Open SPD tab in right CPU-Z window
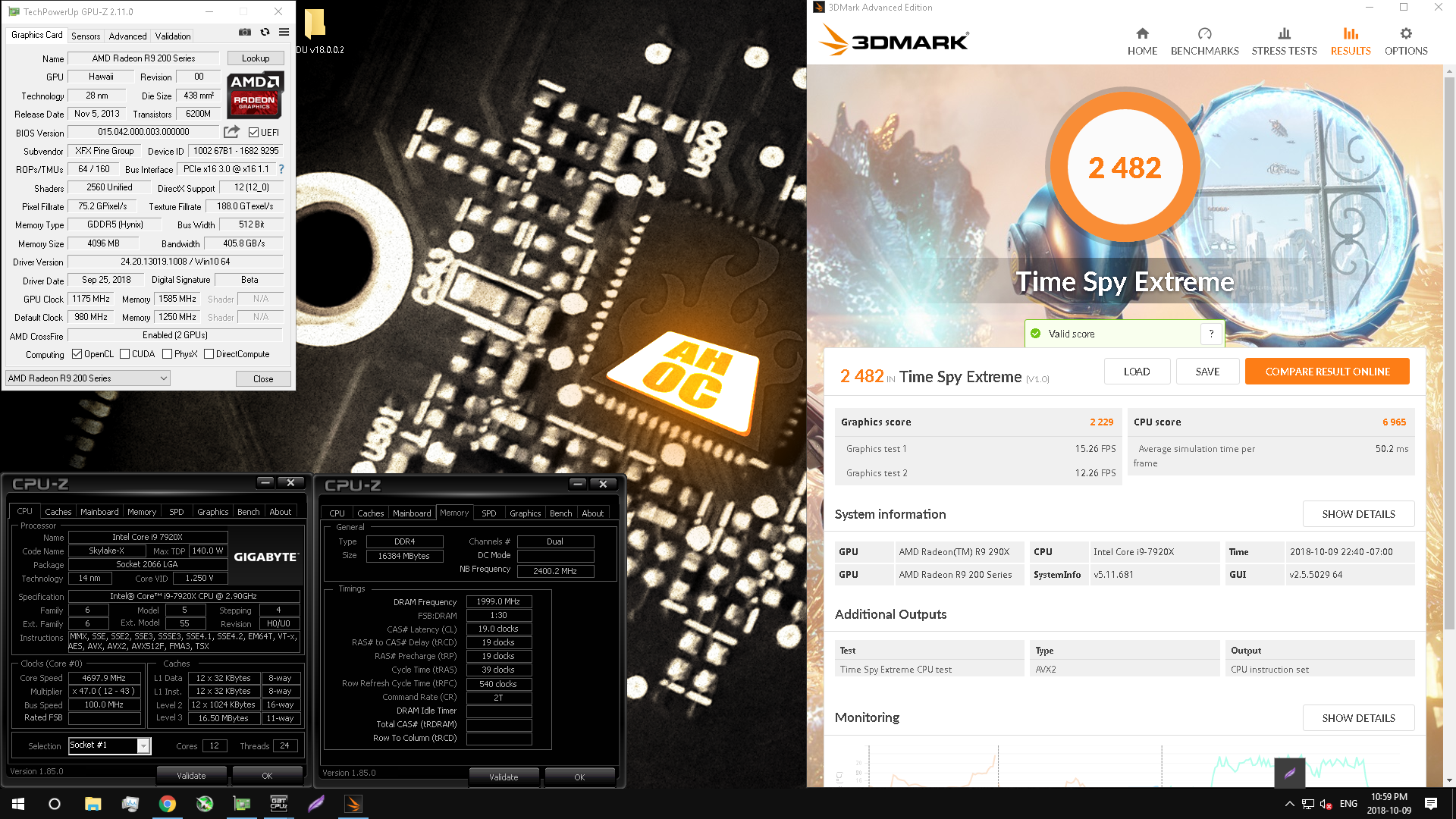Image resolution: width=1456 pixels, height=819 pixels. pos(489,513)
